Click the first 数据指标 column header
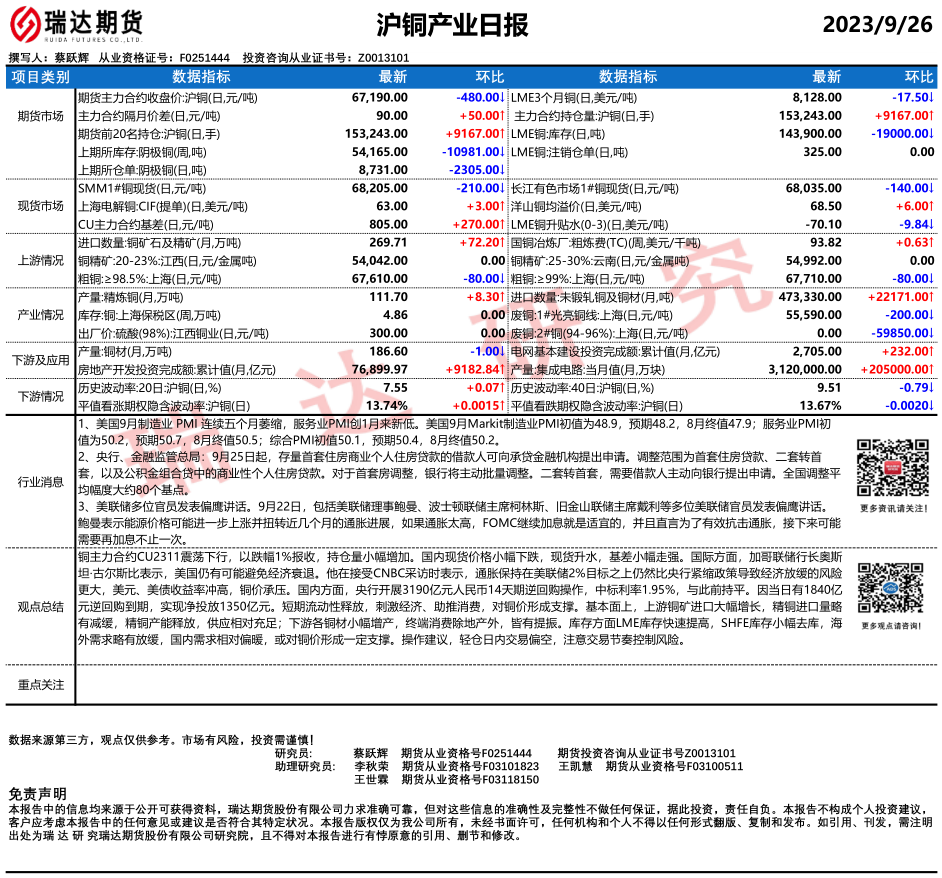 click(201, 77)
